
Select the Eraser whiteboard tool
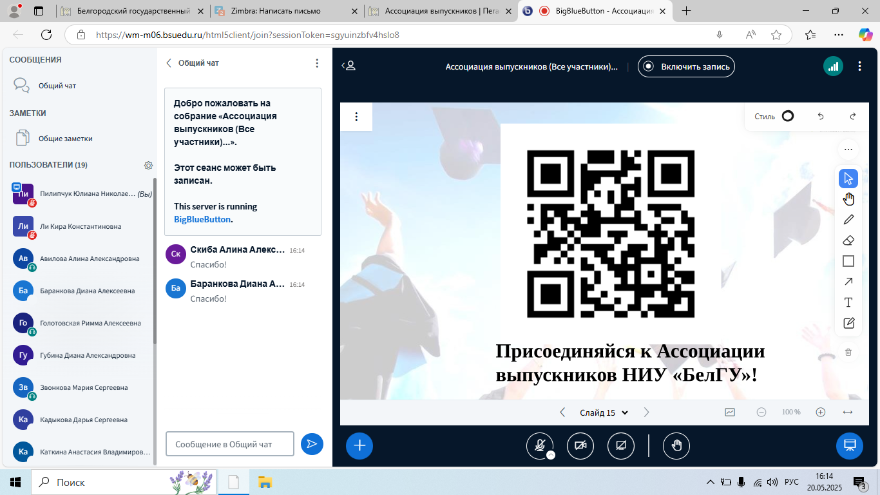(848, 240)
